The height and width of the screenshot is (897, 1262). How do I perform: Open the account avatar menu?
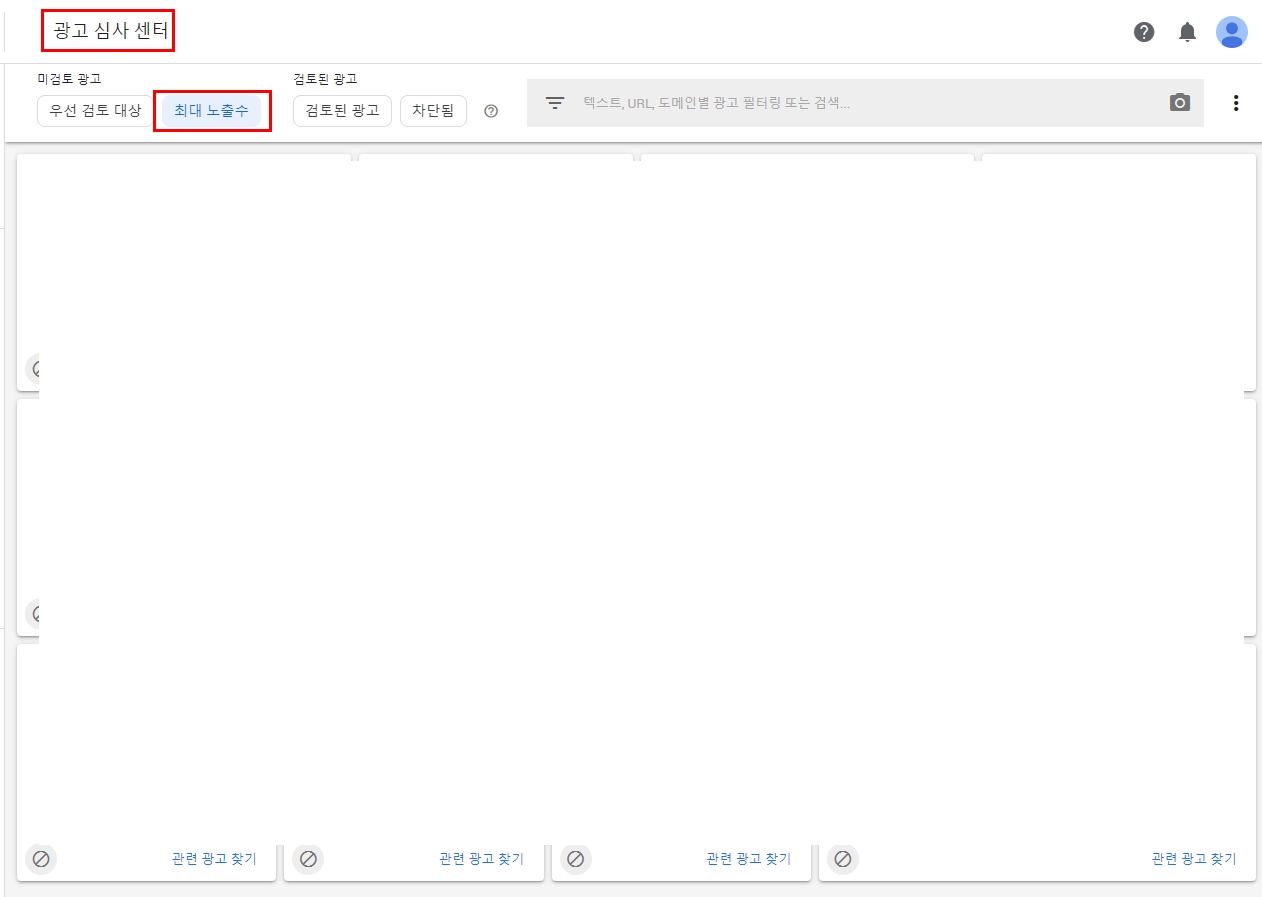point(1231,32)
